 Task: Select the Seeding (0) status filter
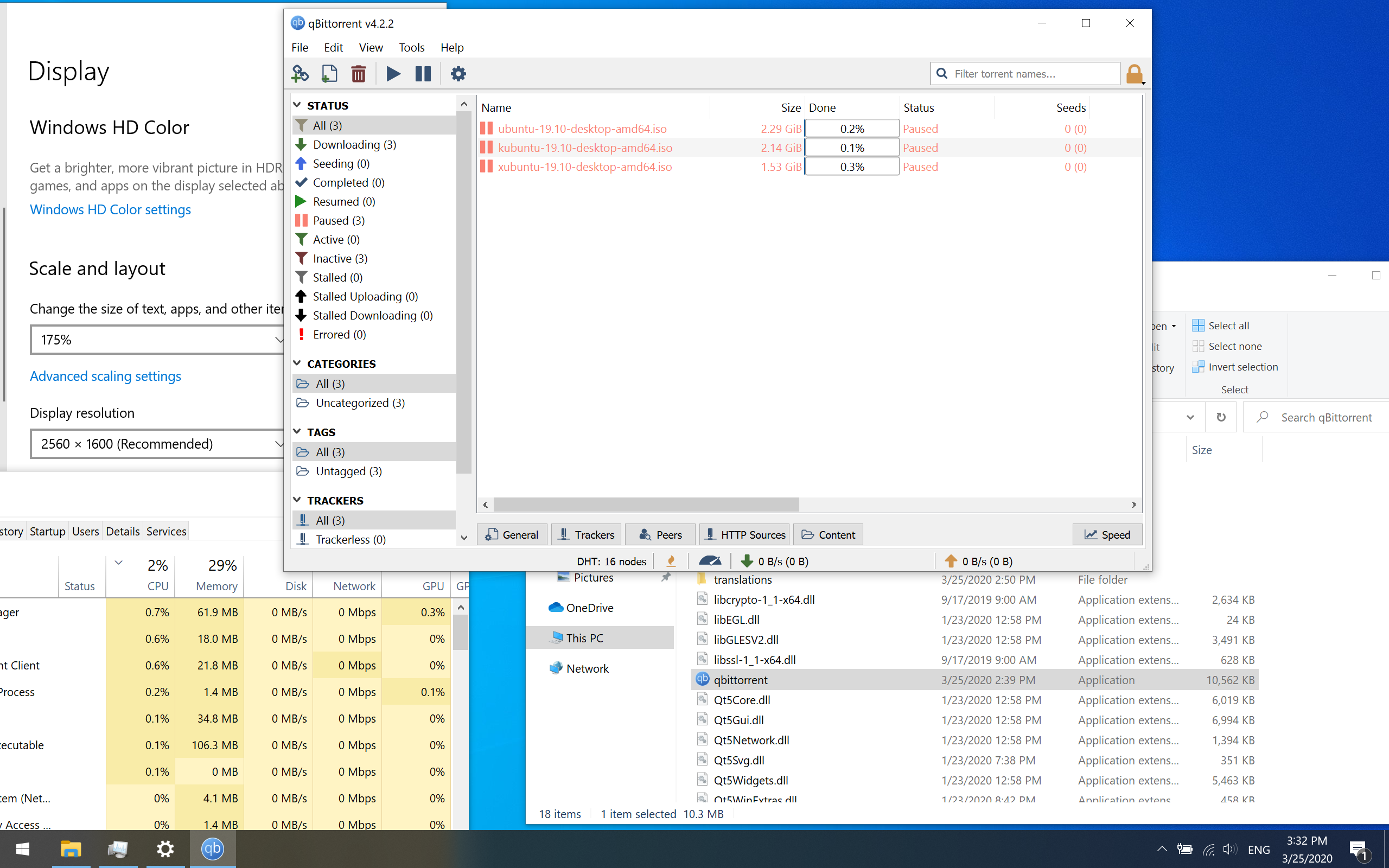[374, 163]
